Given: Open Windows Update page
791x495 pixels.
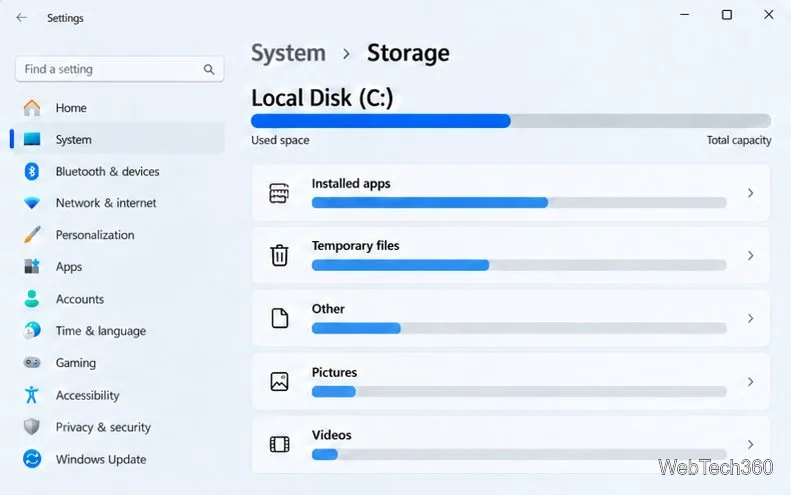Looking at the screenshot, I should (118, 459).
